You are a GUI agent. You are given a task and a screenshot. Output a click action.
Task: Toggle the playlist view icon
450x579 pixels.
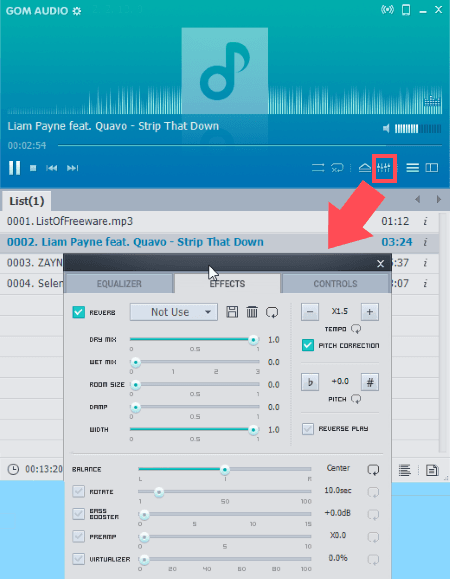click(412, 168)
